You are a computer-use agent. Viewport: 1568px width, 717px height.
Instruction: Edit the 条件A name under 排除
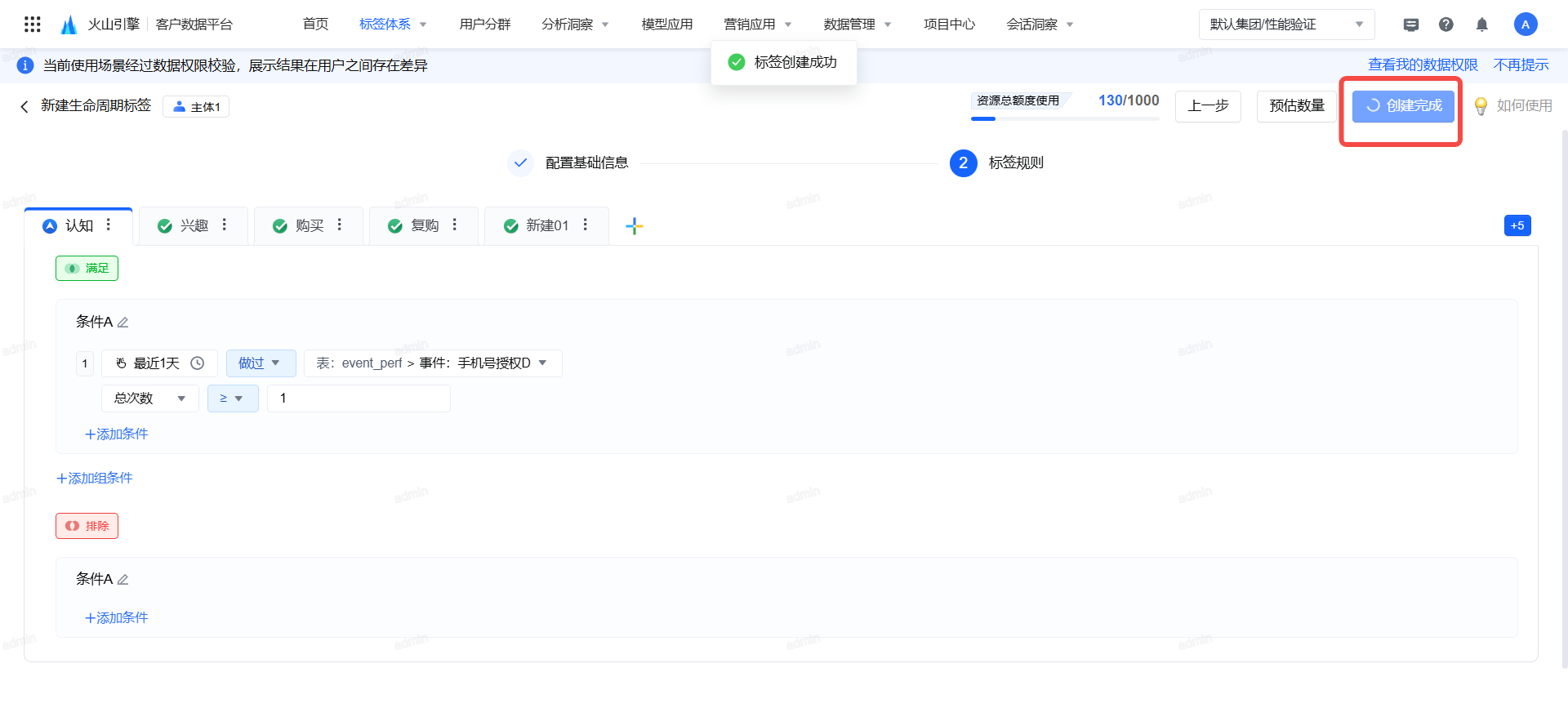tap(123, 580)
